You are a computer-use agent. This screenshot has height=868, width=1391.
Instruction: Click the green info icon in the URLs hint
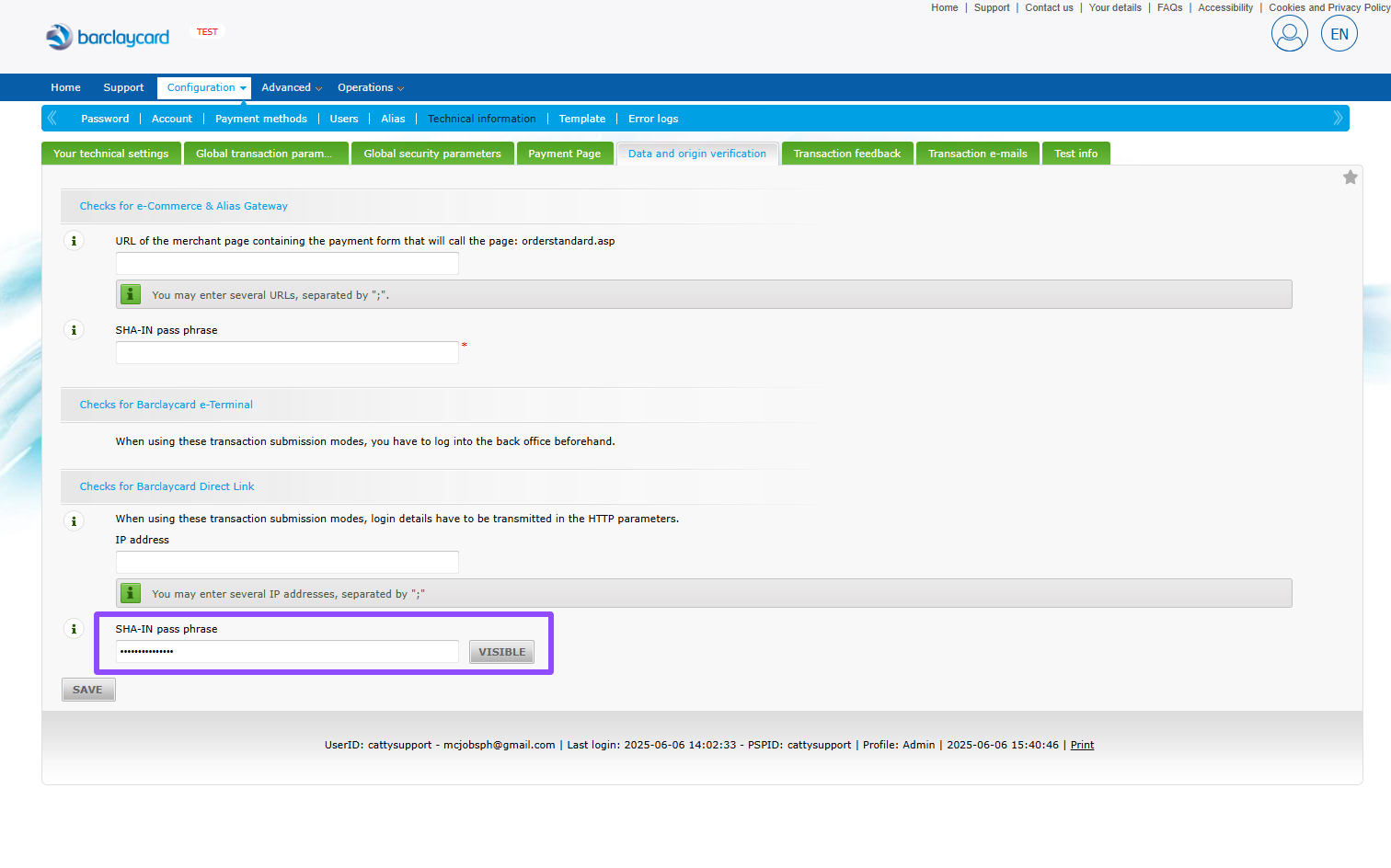131,294
